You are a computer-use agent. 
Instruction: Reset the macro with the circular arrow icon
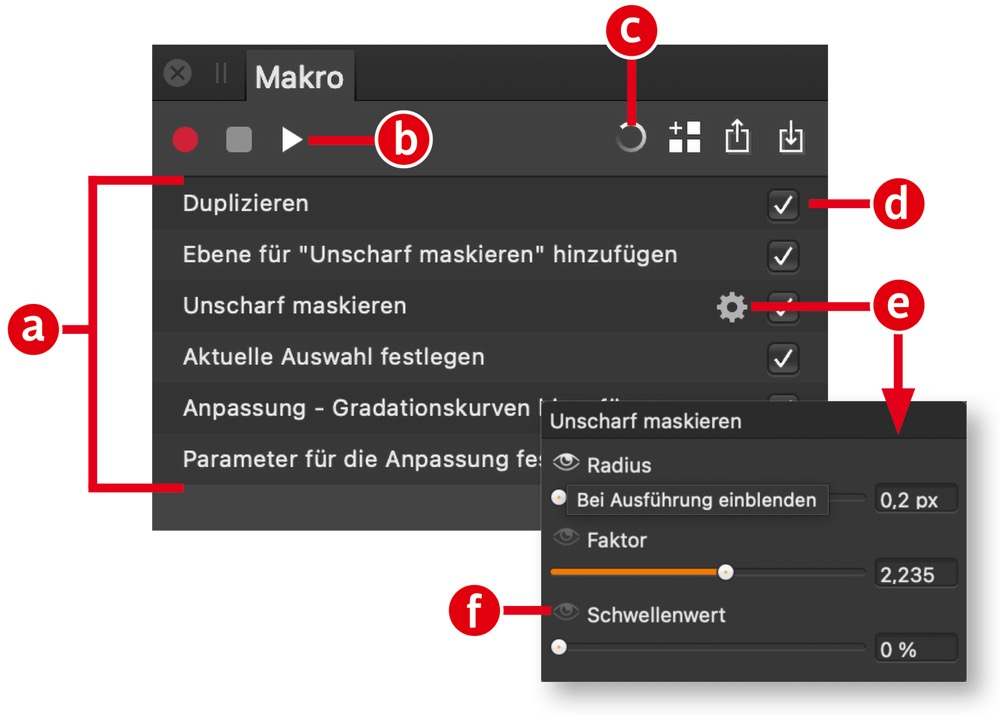click(x=631, y=137)
